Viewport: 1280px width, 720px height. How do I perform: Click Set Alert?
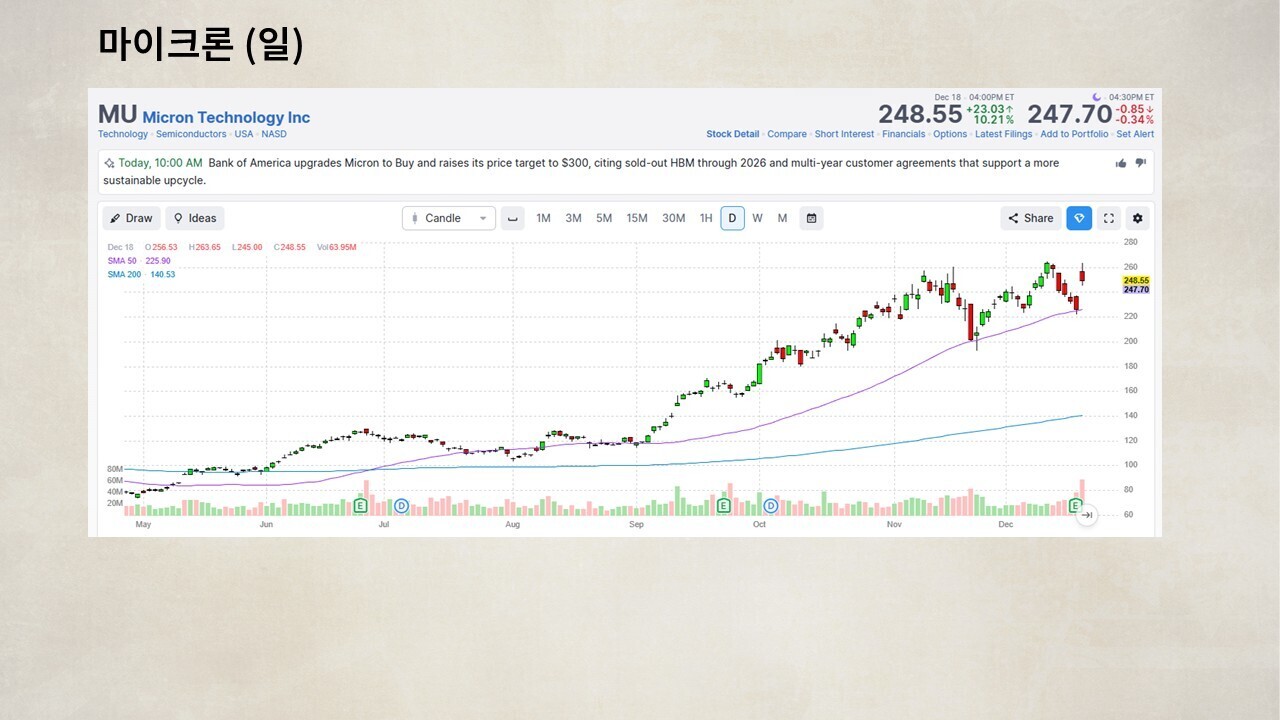coord(1135,134)
